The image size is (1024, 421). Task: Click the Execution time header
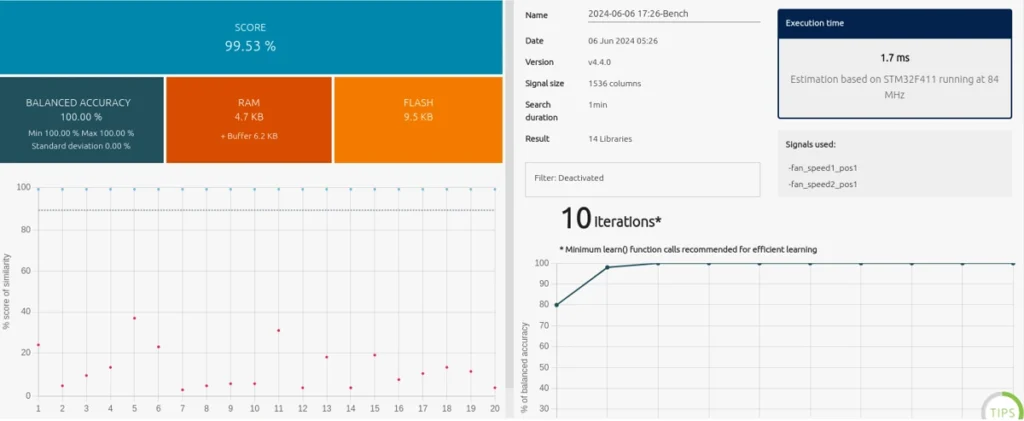[895, 23]
